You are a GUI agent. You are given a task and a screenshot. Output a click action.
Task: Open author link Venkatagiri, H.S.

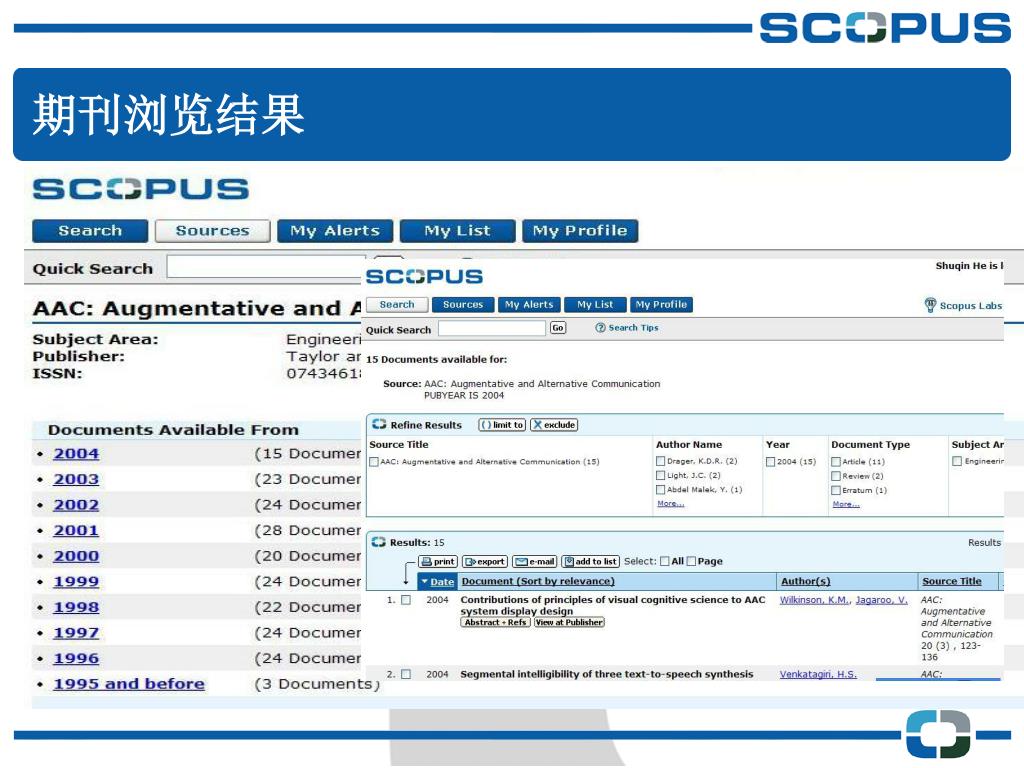coord(818,675)
